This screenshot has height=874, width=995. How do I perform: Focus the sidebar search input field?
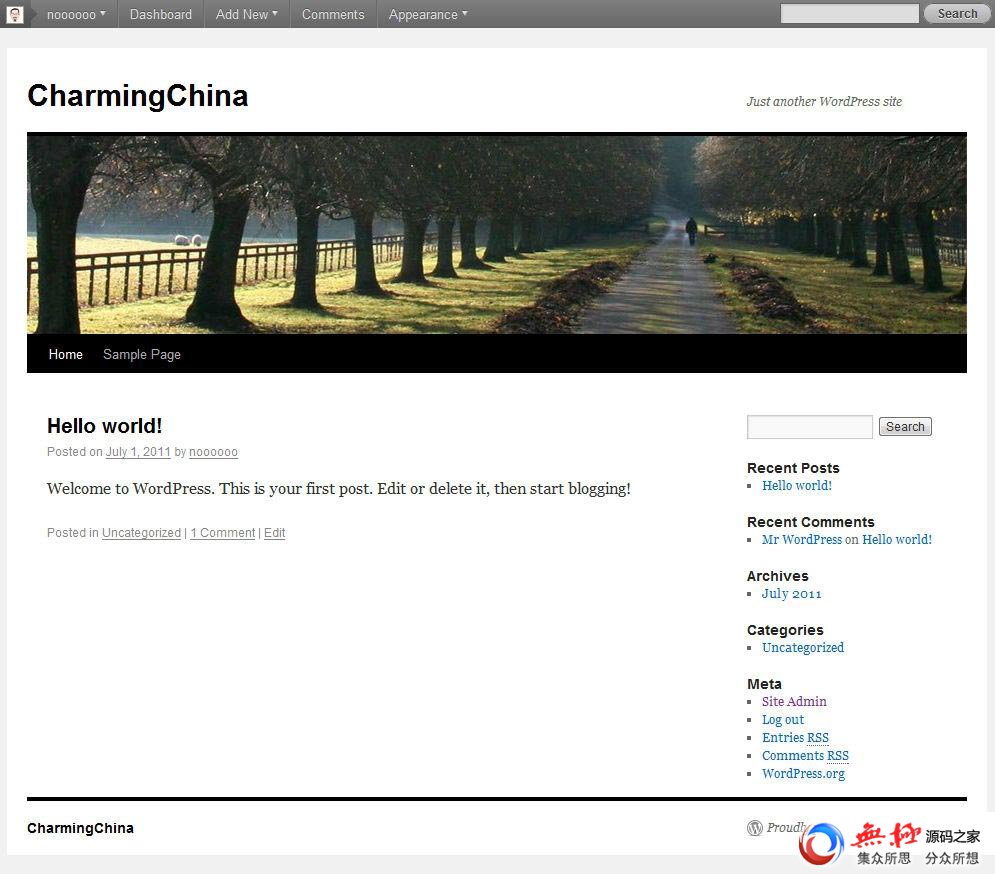(x=810, y=427)
